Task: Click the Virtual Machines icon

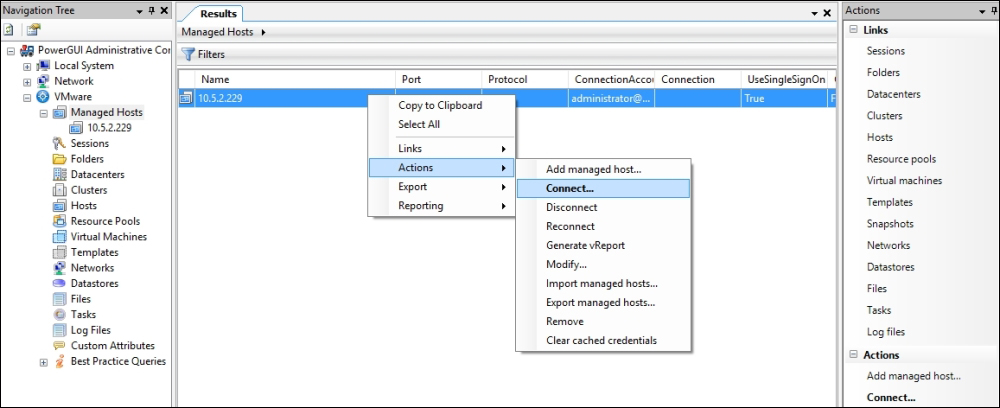Action: pyautogui.click(x=60, y=237)
